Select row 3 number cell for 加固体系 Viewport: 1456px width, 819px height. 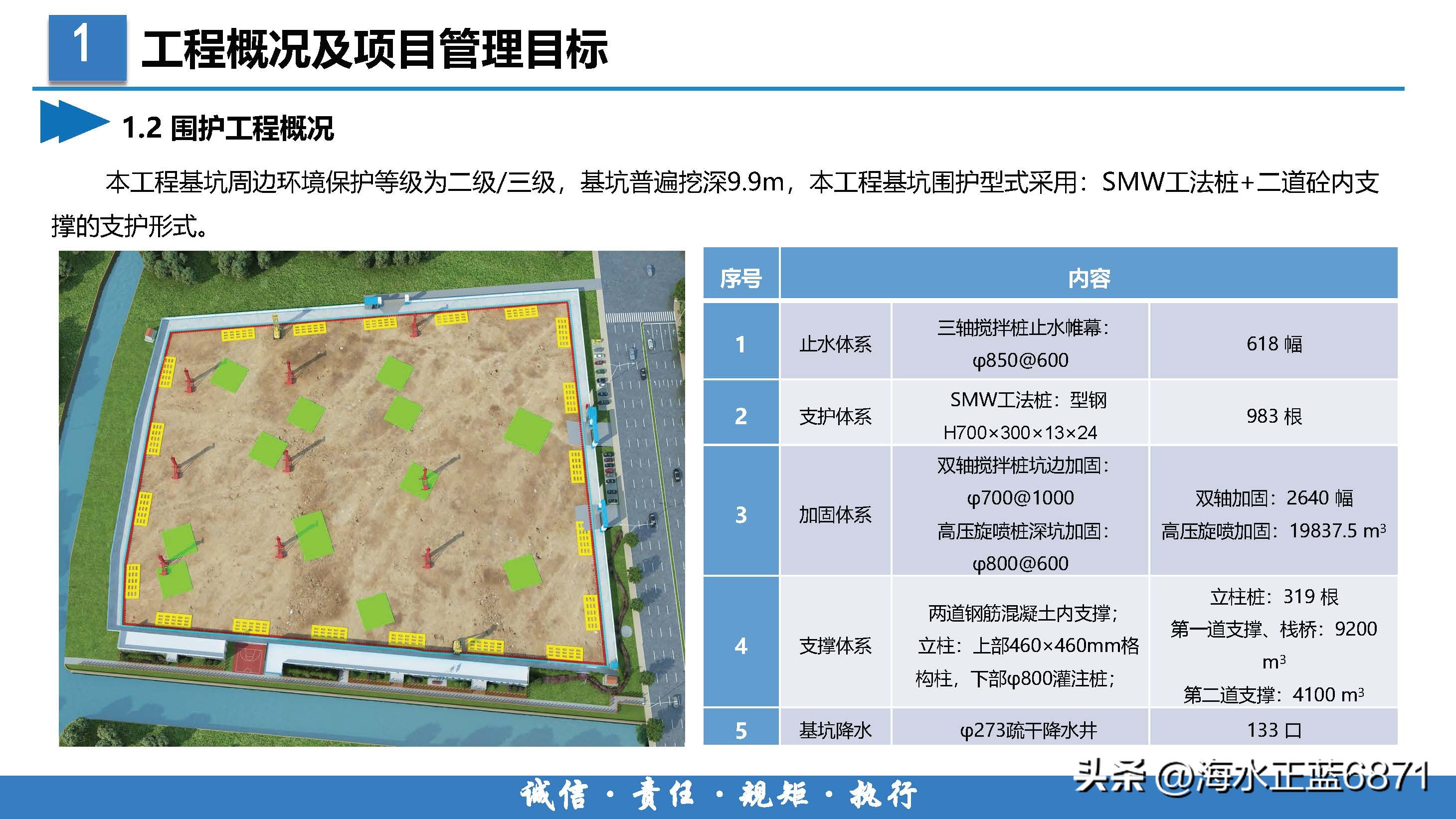pos(741,517)
